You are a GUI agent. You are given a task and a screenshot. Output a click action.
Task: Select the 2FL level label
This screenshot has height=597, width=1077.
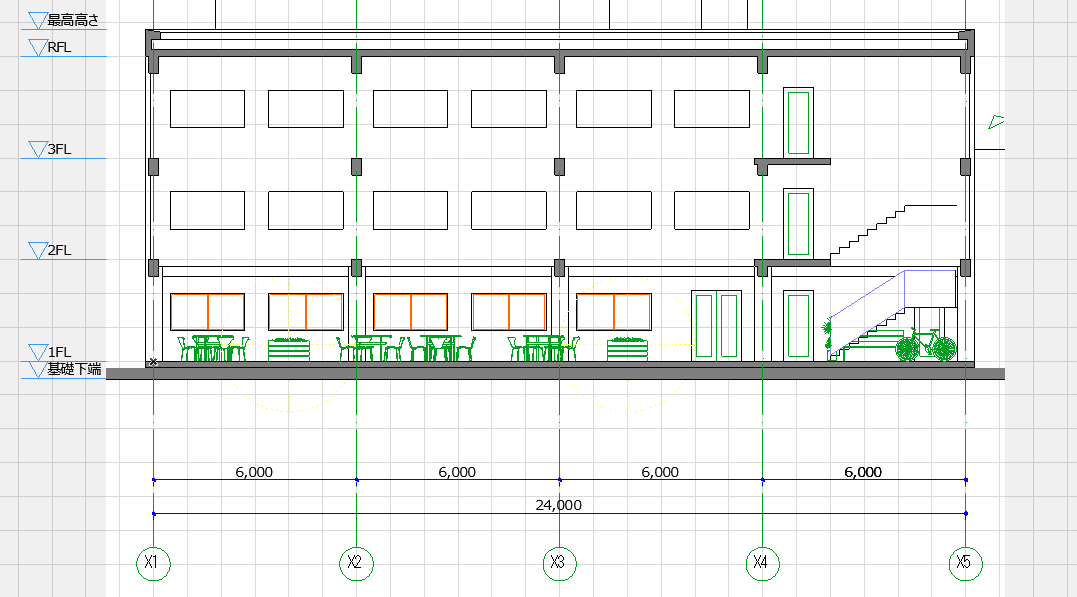pyautogui.click(x=60, y=250)
